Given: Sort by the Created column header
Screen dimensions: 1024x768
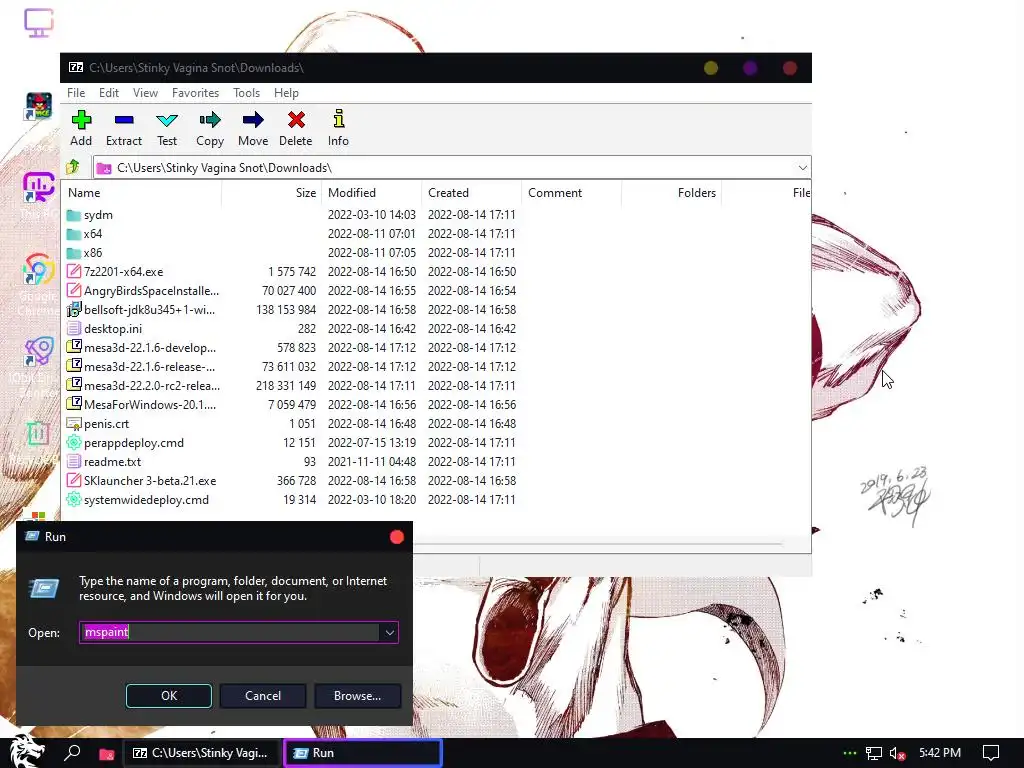Looking at the screenshot, I should click(x=472, y=193).
